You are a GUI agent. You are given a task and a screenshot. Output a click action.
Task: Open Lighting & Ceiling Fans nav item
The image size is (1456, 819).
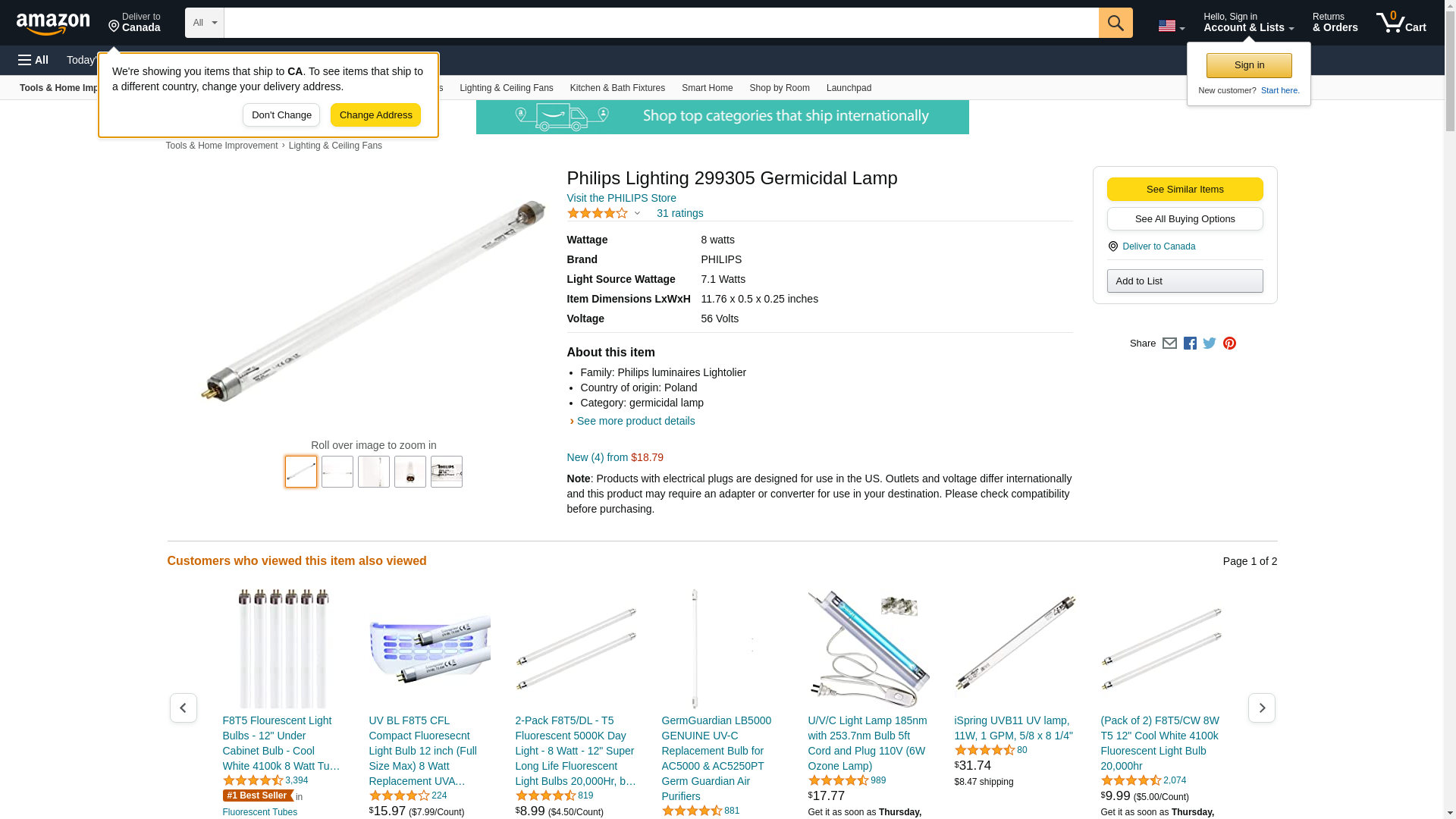pos(506,88)
